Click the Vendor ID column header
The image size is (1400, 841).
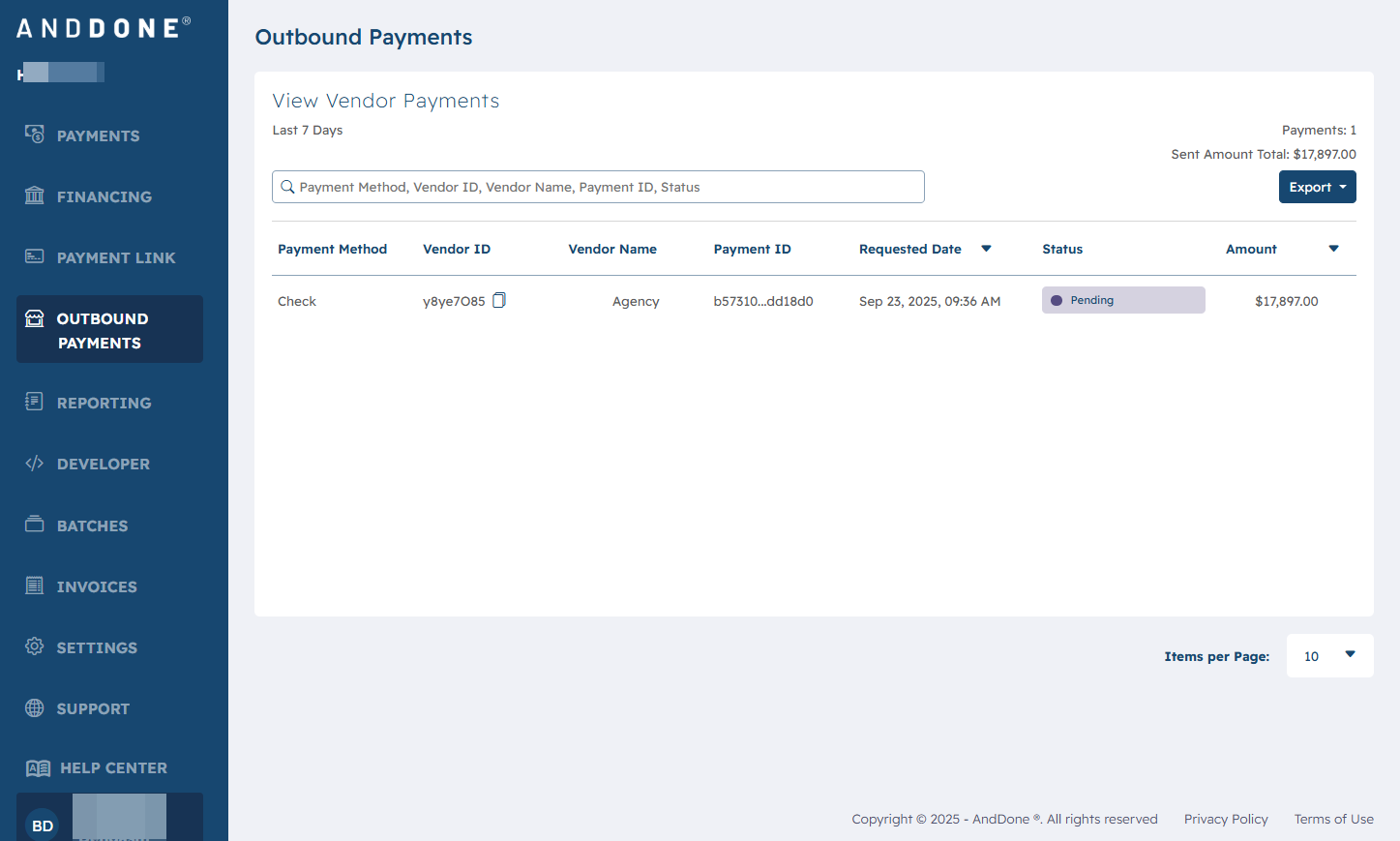pos(457,249)
